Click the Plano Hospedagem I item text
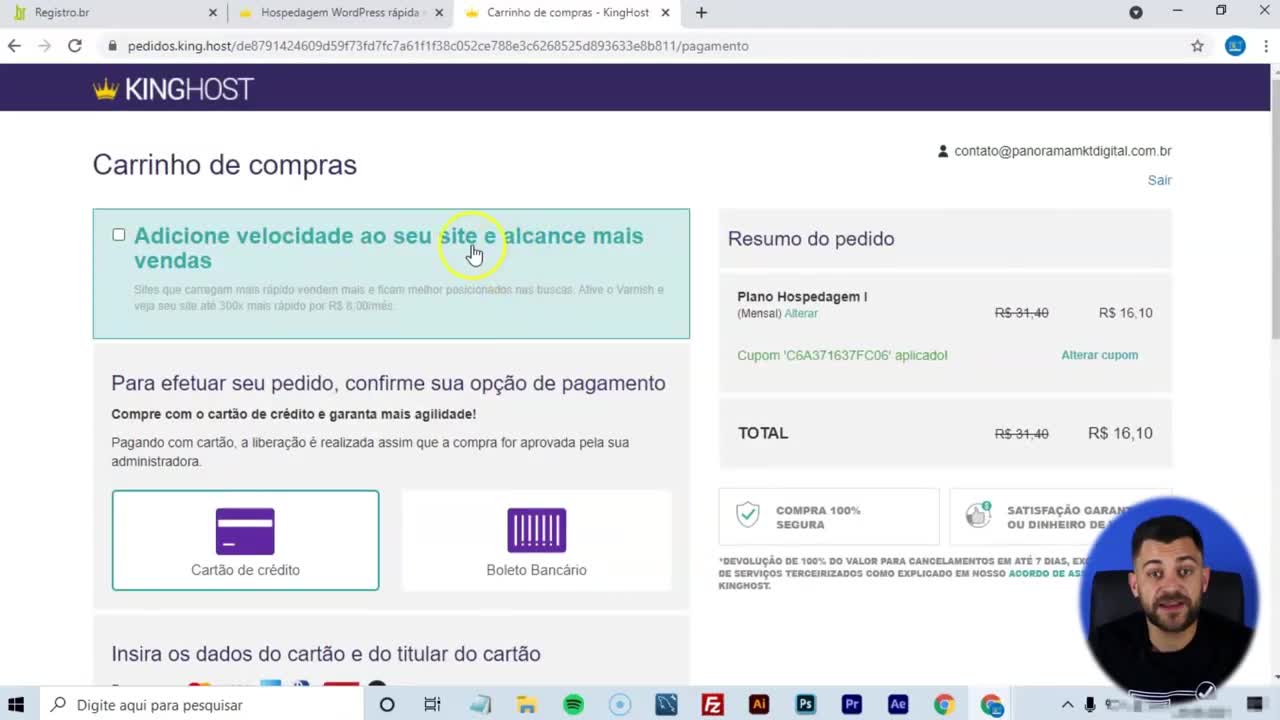 coord(802,297)
